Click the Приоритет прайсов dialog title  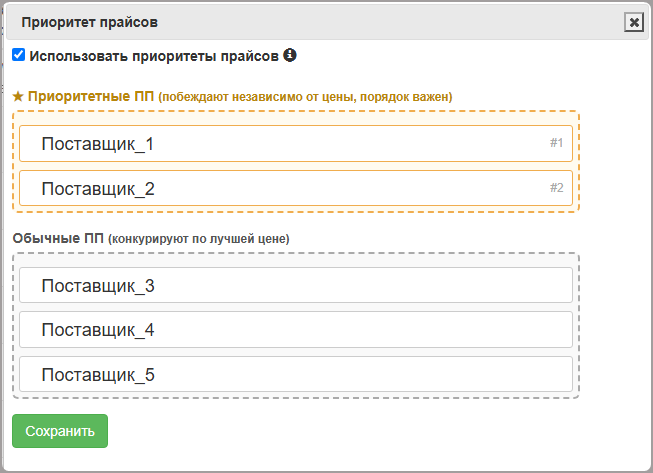[x=90, y=22]
